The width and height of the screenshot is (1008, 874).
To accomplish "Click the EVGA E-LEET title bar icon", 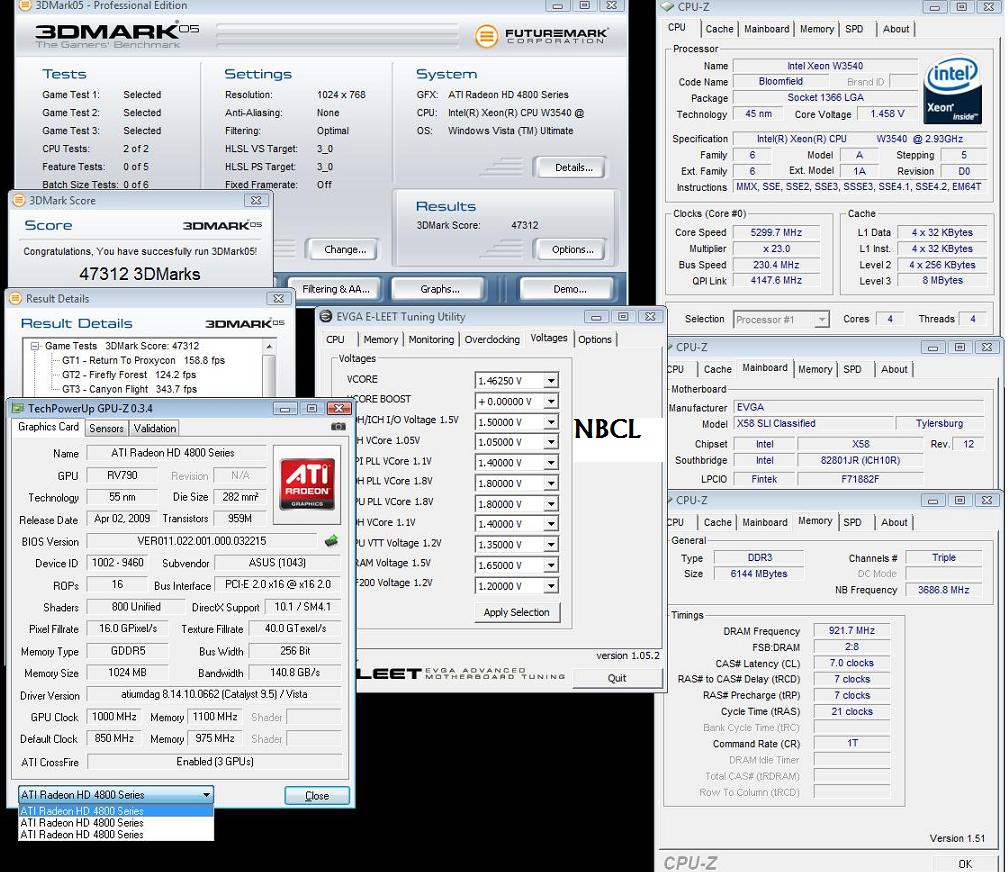I will point(326,317).
